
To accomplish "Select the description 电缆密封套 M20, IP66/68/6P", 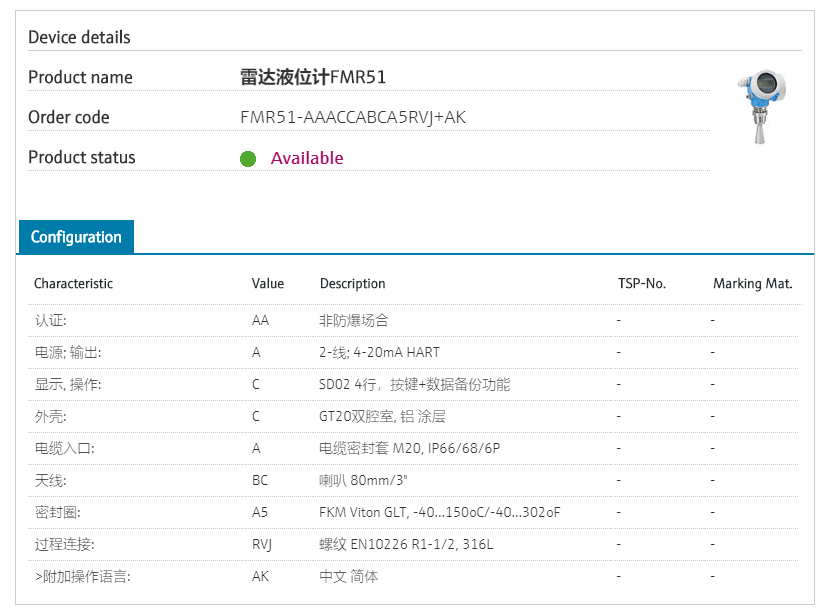I will point(409,449).
